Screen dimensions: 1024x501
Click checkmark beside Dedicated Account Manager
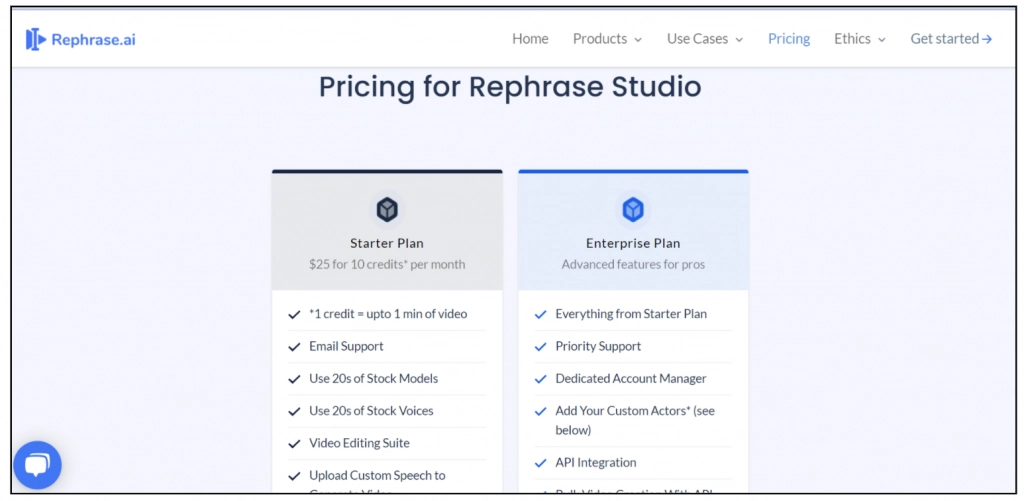541,379
